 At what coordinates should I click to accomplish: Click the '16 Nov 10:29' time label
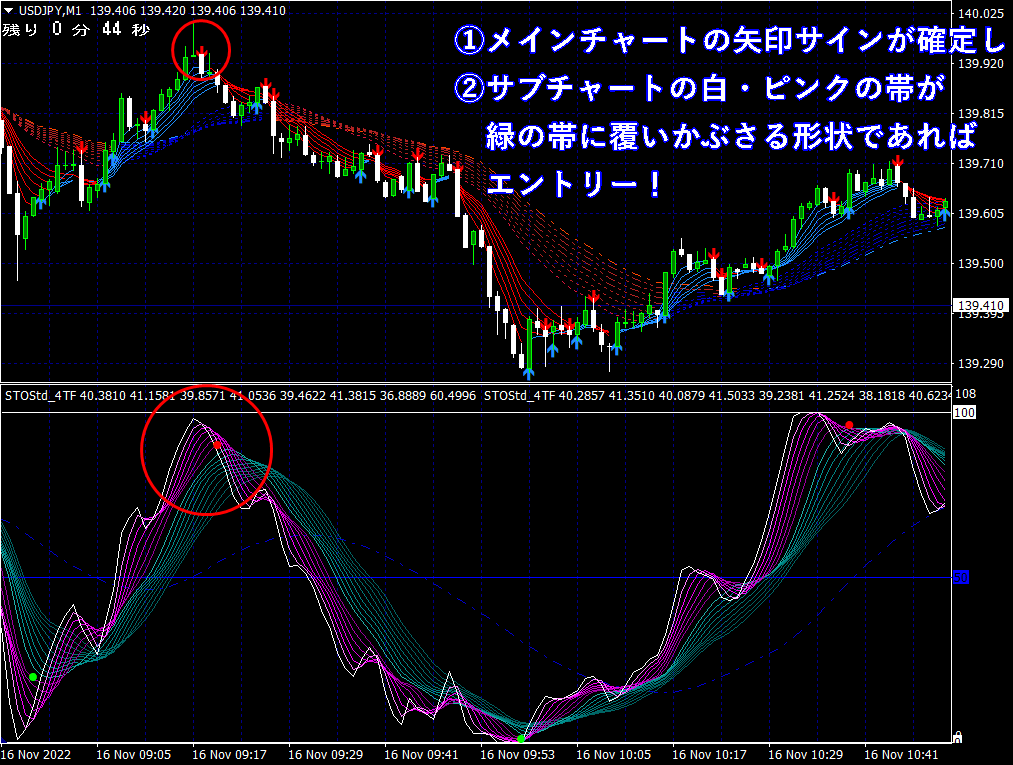pos(805,754)
